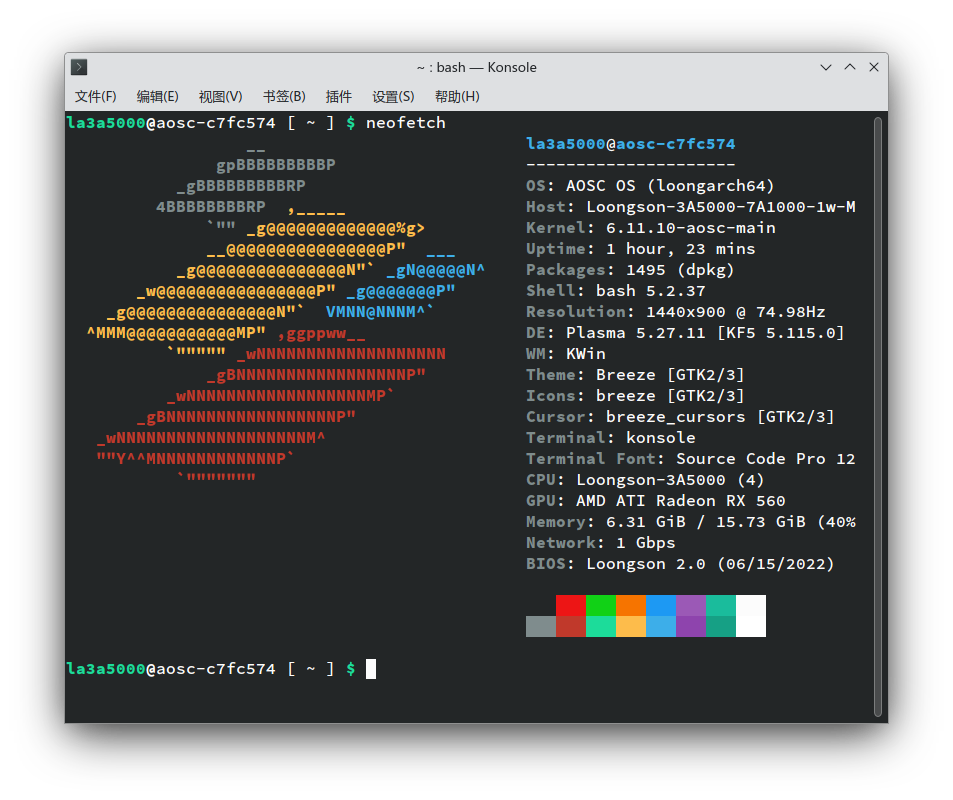This screenshot has height=800, width=953.
Task: Click the Icons line breeze [GTK2/3]
Action: tap(635, 396)
